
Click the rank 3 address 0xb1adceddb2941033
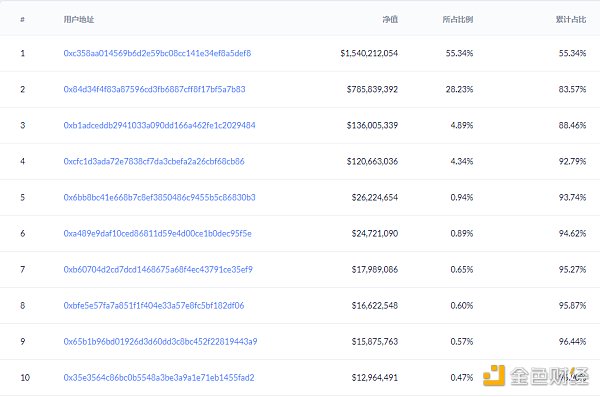159,125
